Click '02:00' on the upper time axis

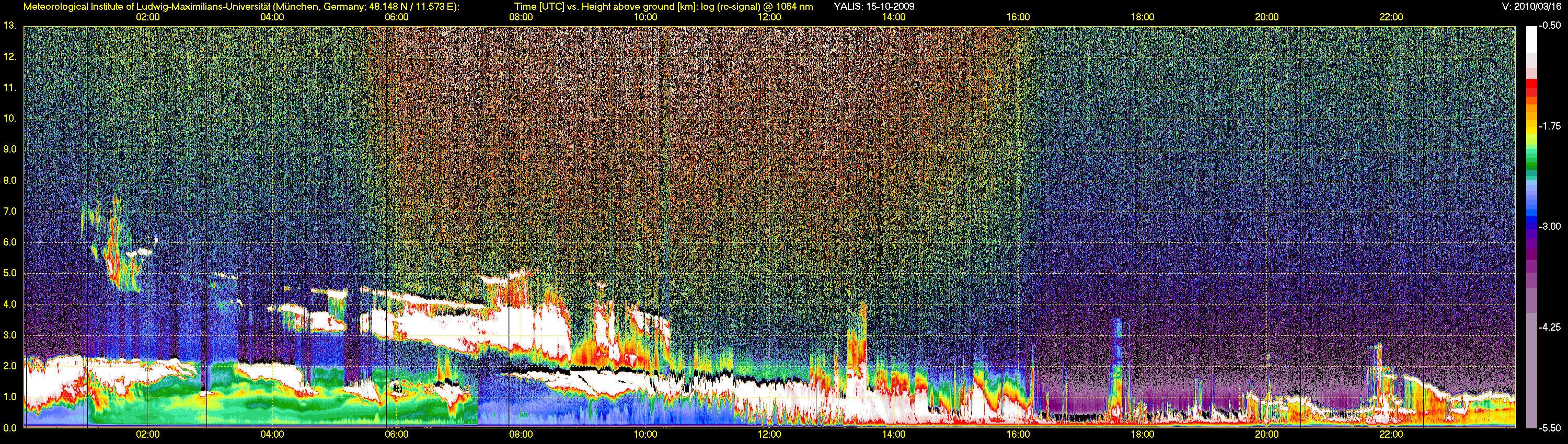[148, 17]
